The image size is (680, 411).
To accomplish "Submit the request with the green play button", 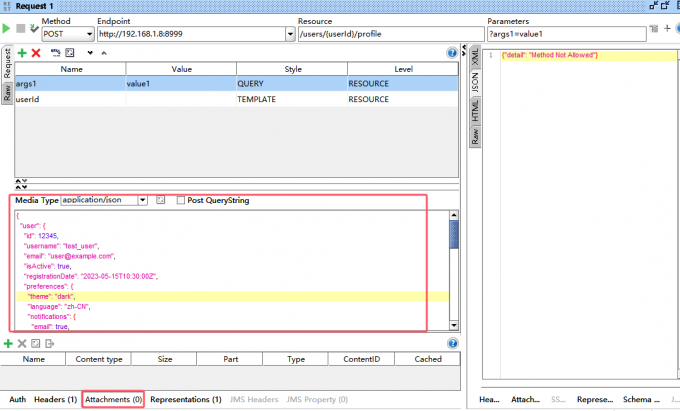I will (6, 29).
